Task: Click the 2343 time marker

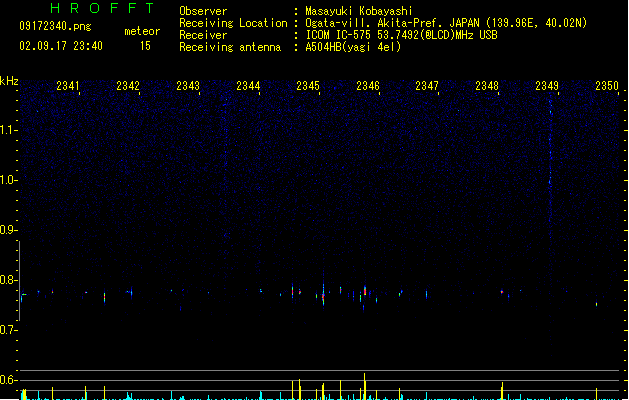Action: [188, 86]
